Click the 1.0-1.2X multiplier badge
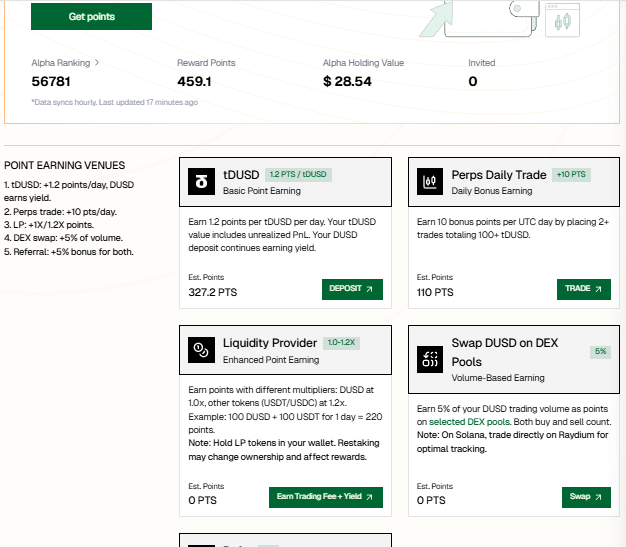 tap(341, 343)
